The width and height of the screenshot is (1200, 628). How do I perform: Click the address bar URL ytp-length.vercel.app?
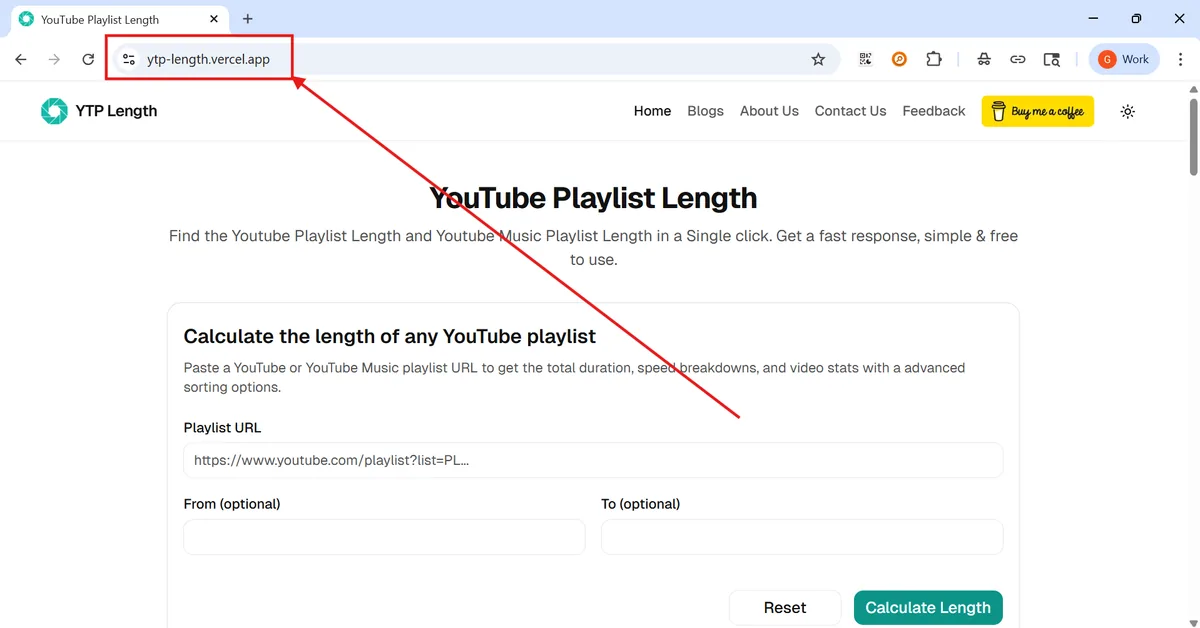point(208,60)
